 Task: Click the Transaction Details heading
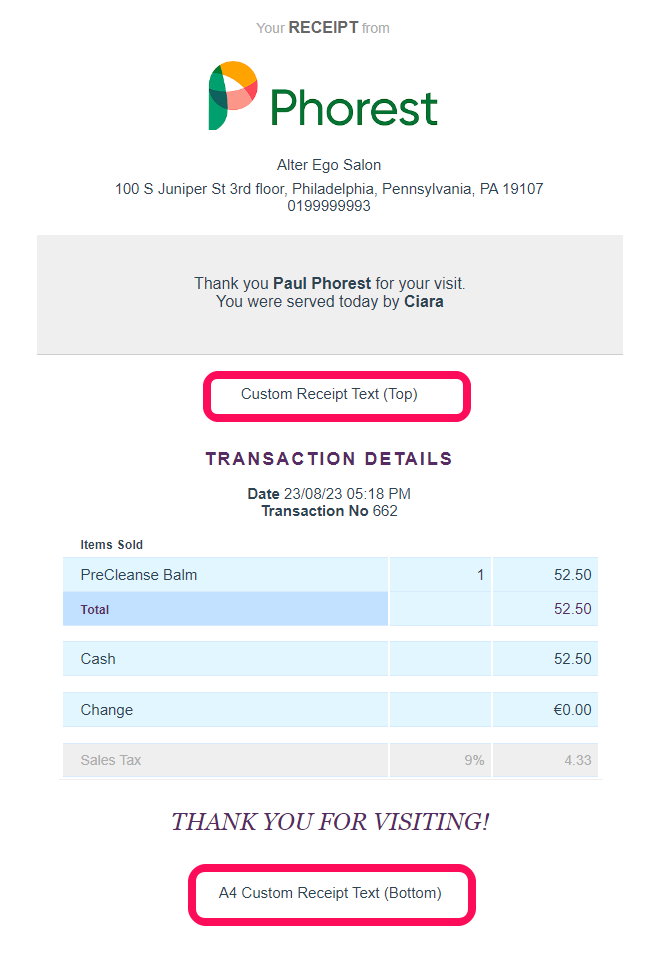coord(329,459)
